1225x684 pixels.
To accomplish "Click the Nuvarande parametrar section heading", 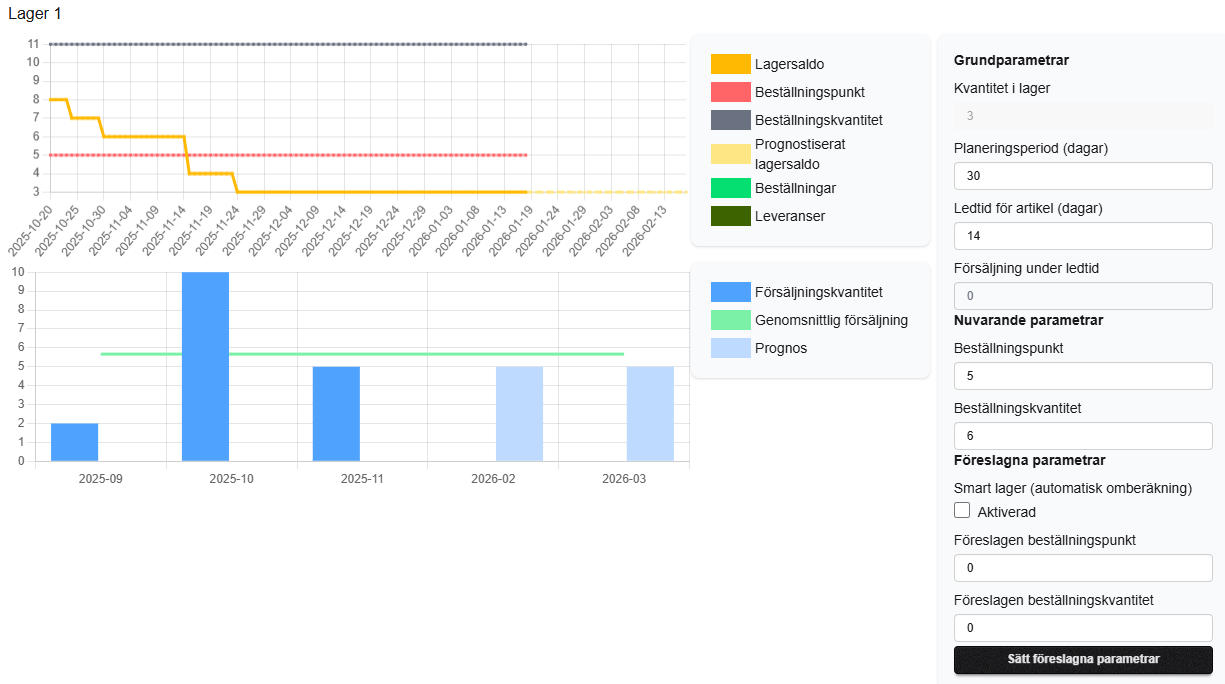I will tap(1028, 320).
